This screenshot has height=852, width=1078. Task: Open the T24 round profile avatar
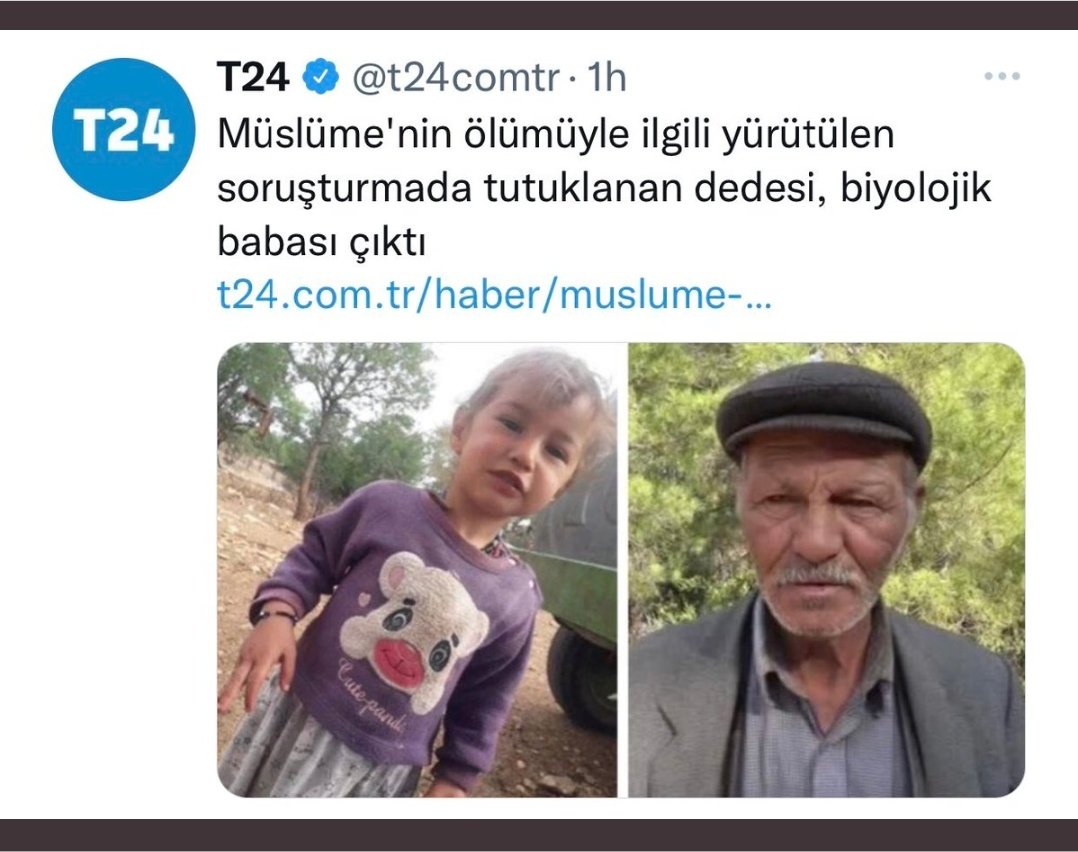(x=124, y=129)
